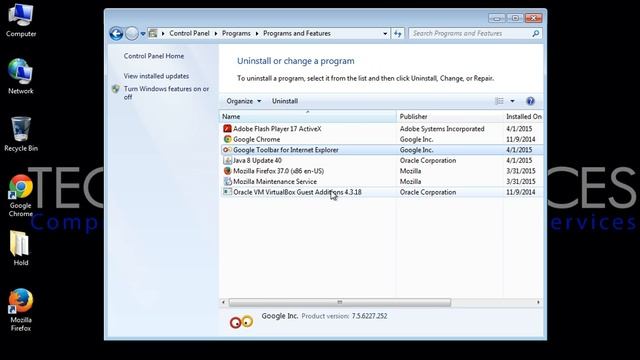640x360 pixels.
Task: Launch the Mozilla Firefox desktop shortcut
Action: pyautogui.click(x=21, y=310)
